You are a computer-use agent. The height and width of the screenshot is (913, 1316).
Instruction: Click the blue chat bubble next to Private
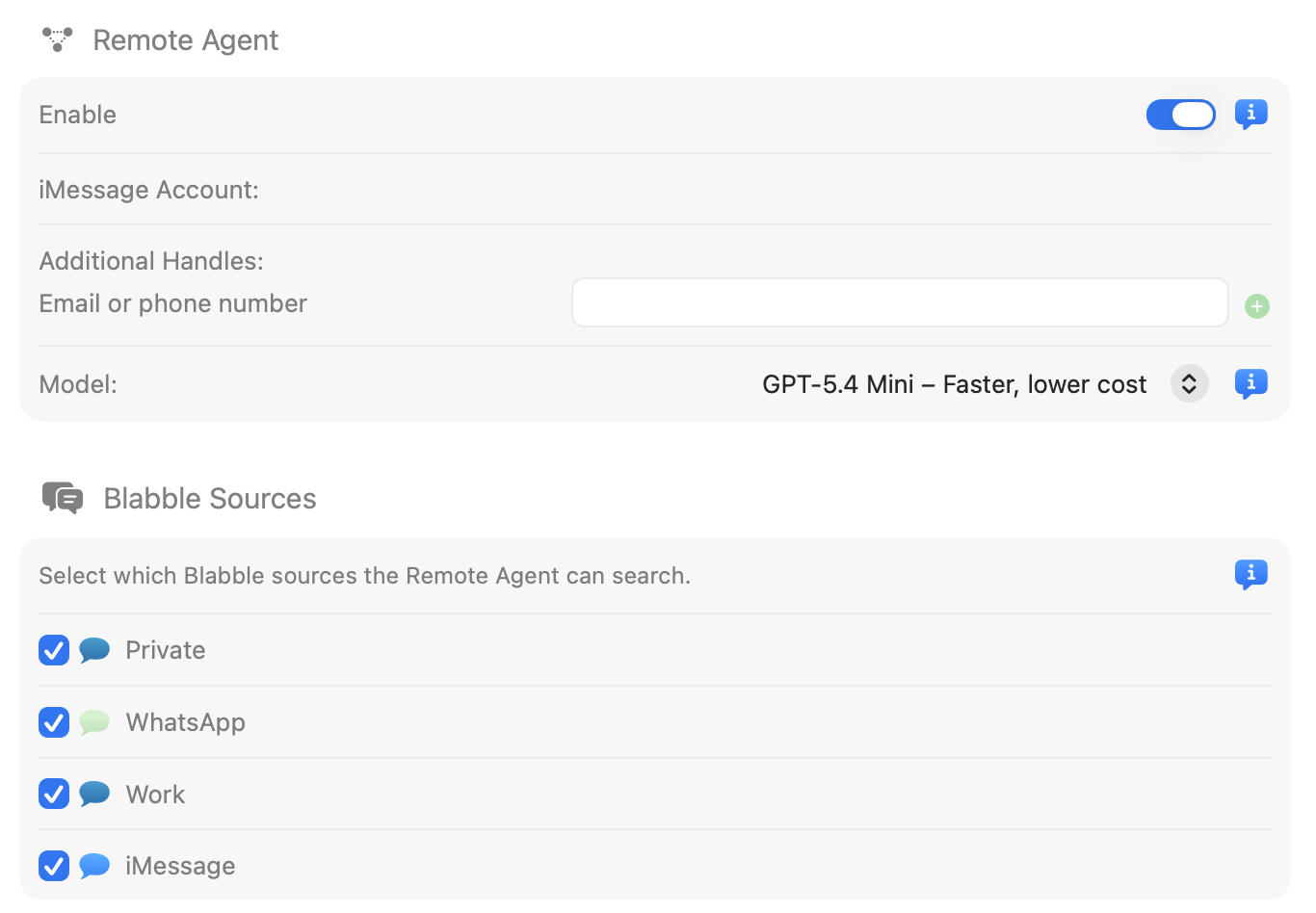click(93, 649)
